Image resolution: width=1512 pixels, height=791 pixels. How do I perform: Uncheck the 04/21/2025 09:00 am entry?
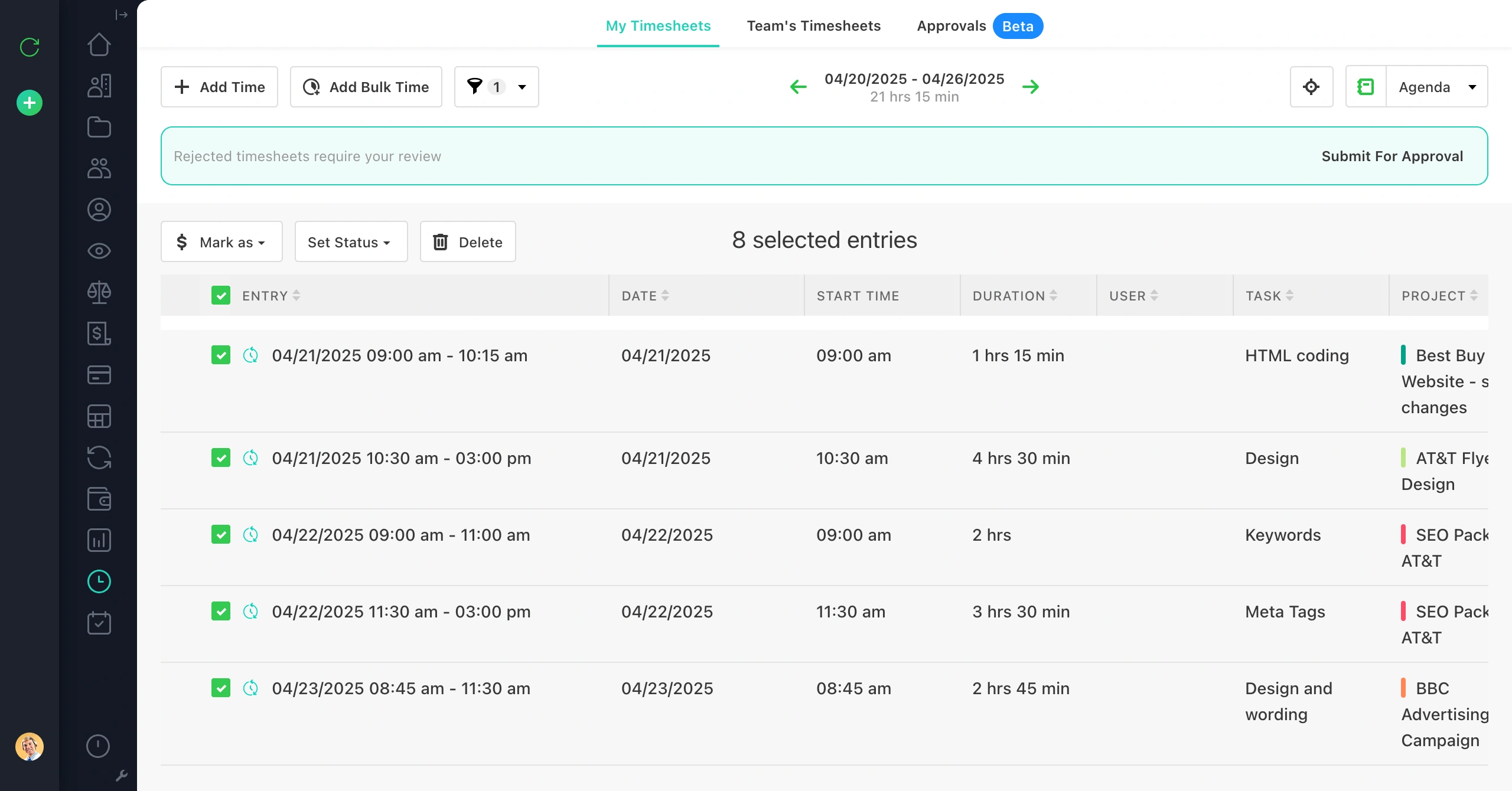coord(221,355)
